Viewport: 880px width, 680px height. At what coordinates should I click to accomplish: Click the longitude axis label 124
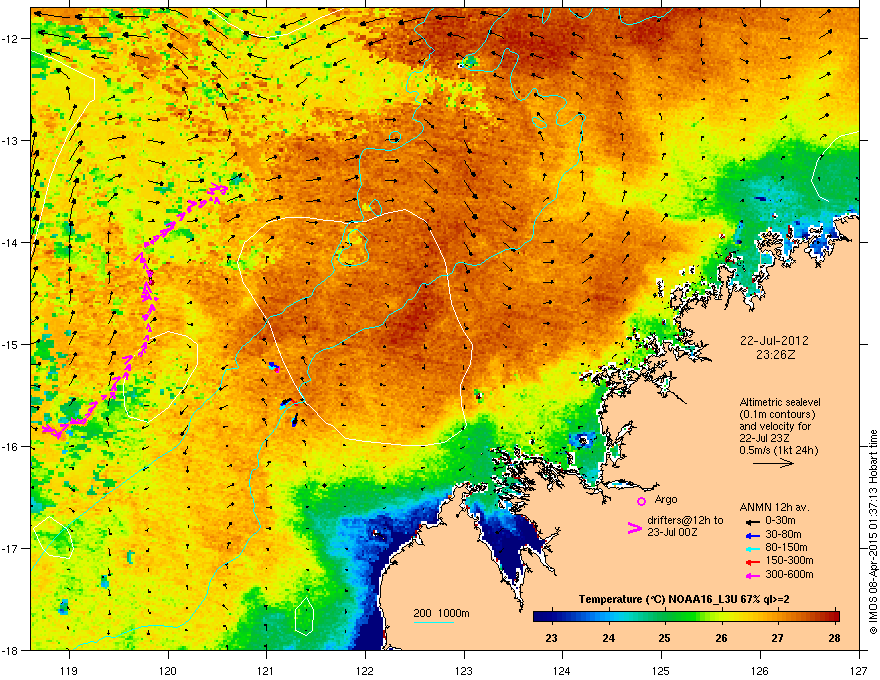pyautogui.click(x=562, y=670)
